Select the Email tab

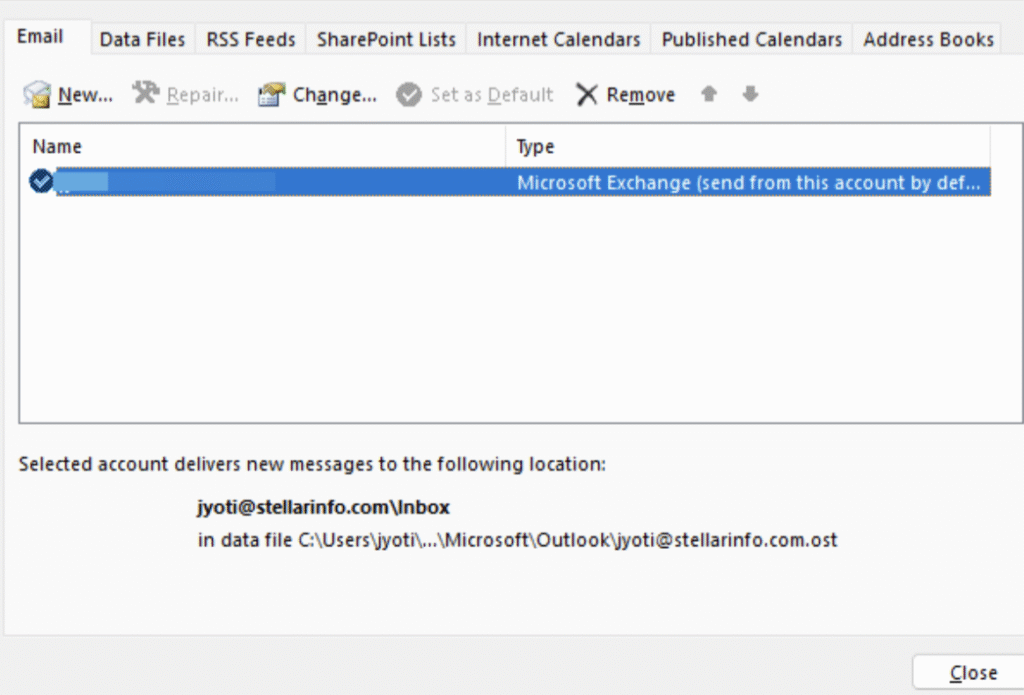[x=40, y=37]
